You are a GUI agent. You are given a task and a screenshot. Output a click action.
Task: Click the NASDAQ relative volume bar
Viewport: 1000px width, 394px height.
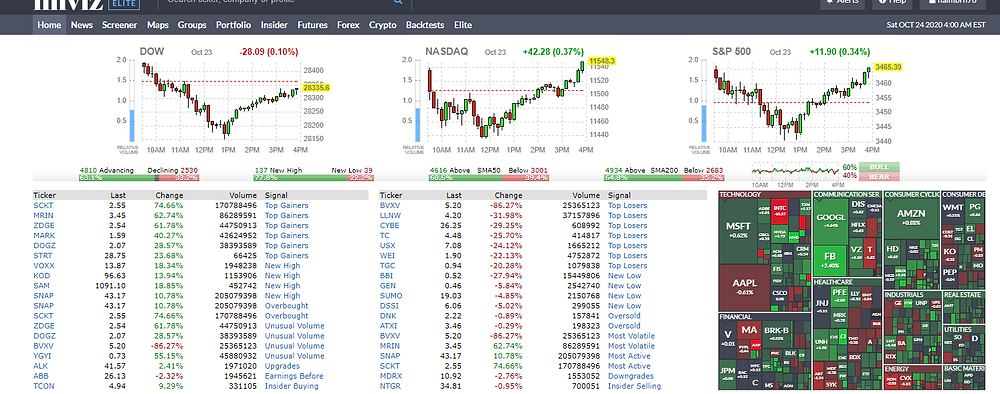point(418,124)
